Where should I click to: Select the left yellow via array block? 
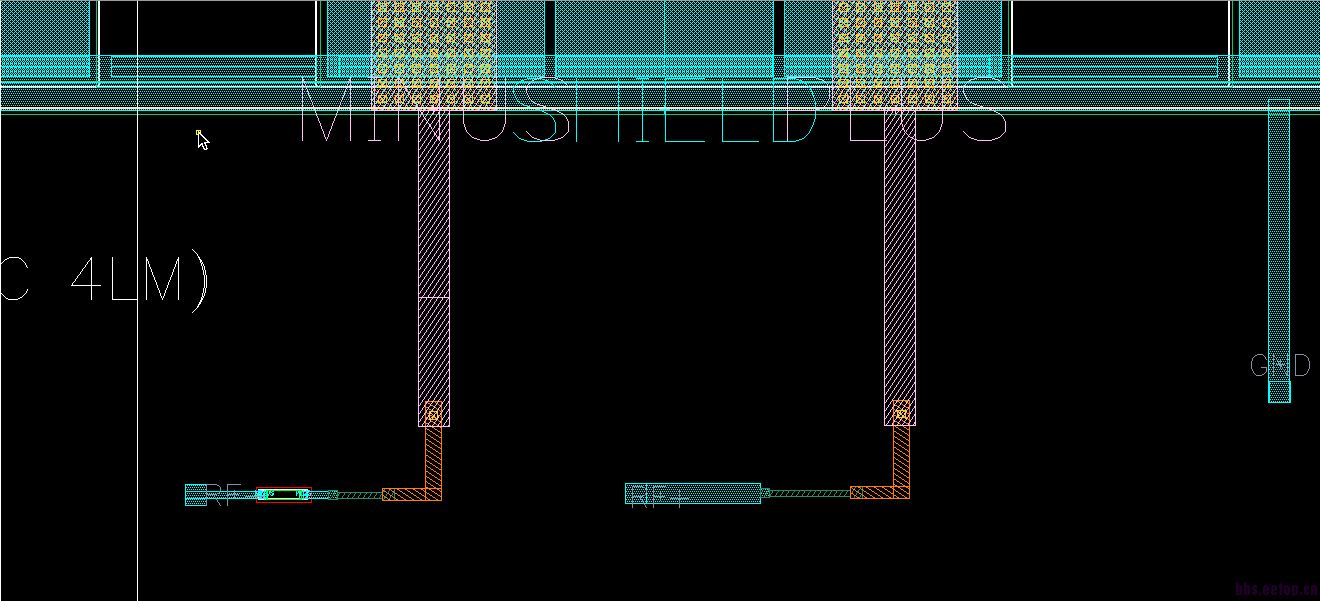tap(434, 54)
